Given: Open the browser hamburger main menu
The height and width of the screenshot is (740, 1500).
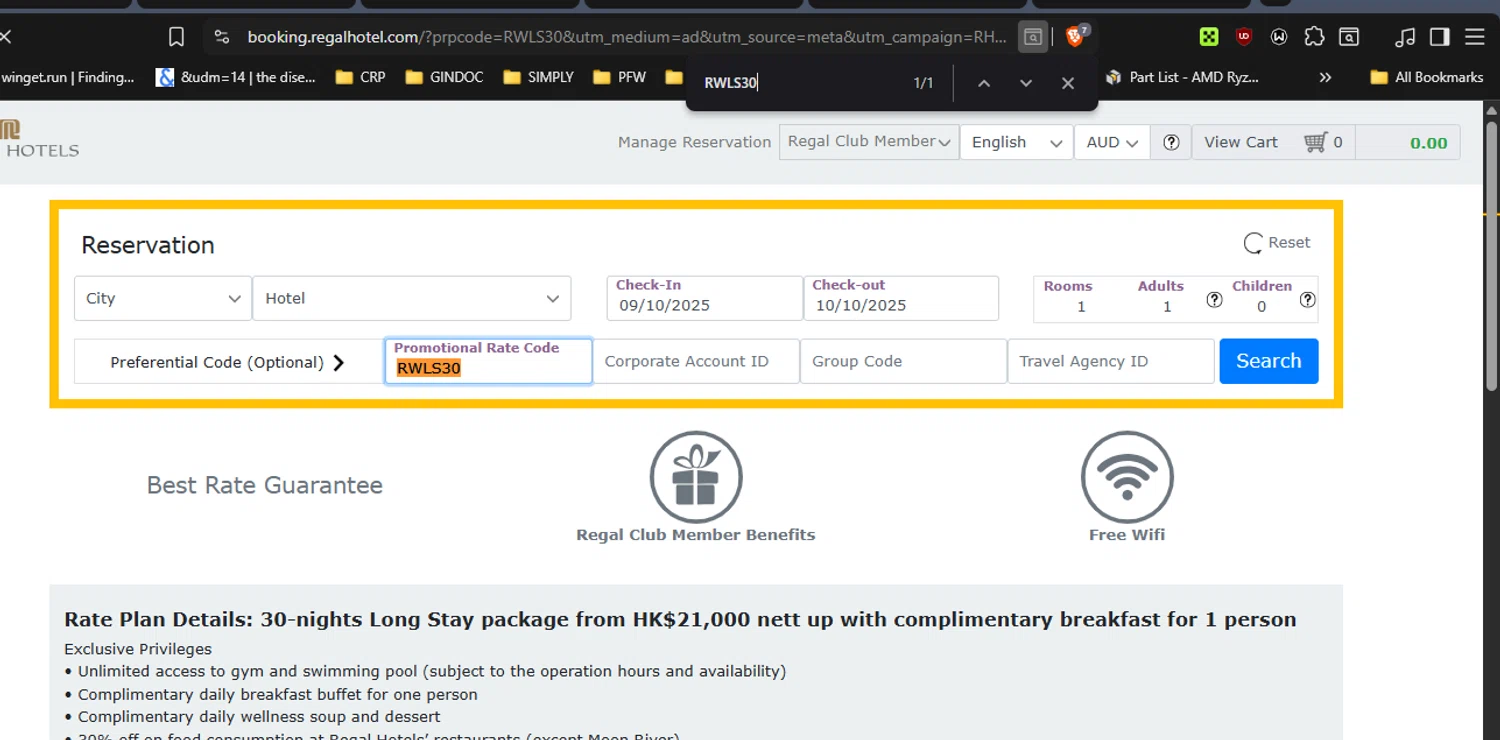Looking at the screenshot, I should tap(1474, 37).
